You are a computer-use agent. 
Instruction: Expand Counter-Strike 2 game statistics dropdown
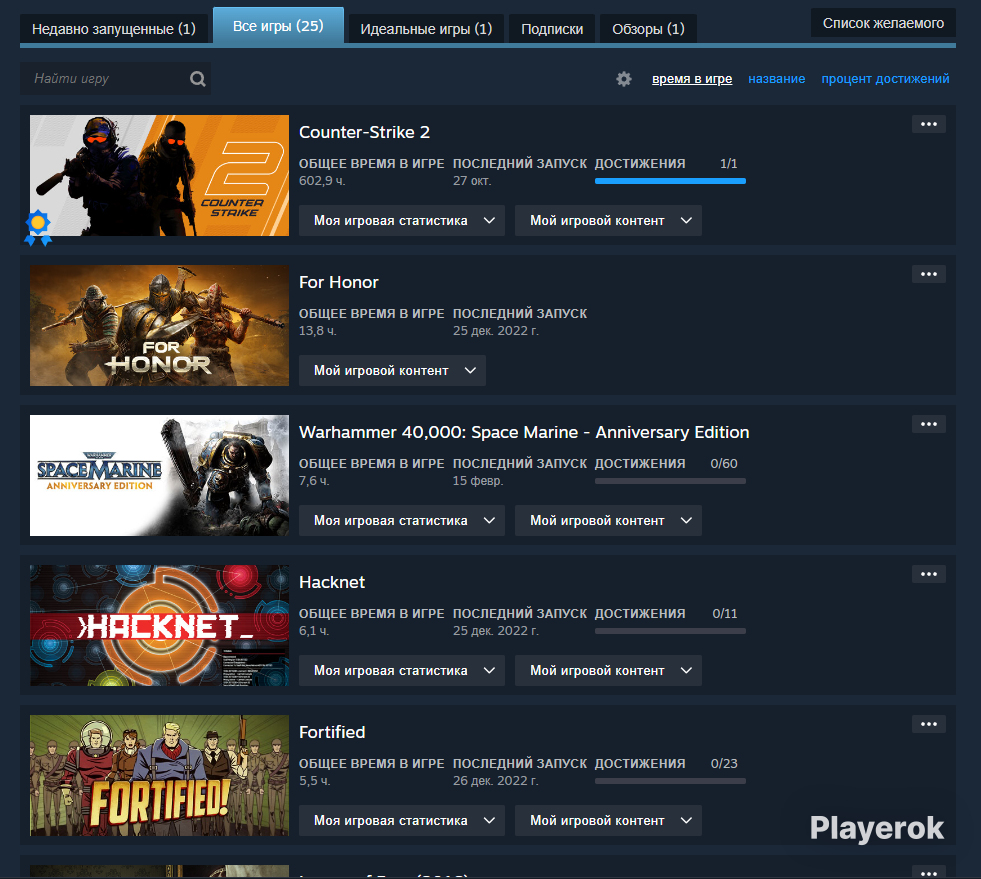pyautogui.click(x=402, y=221)
